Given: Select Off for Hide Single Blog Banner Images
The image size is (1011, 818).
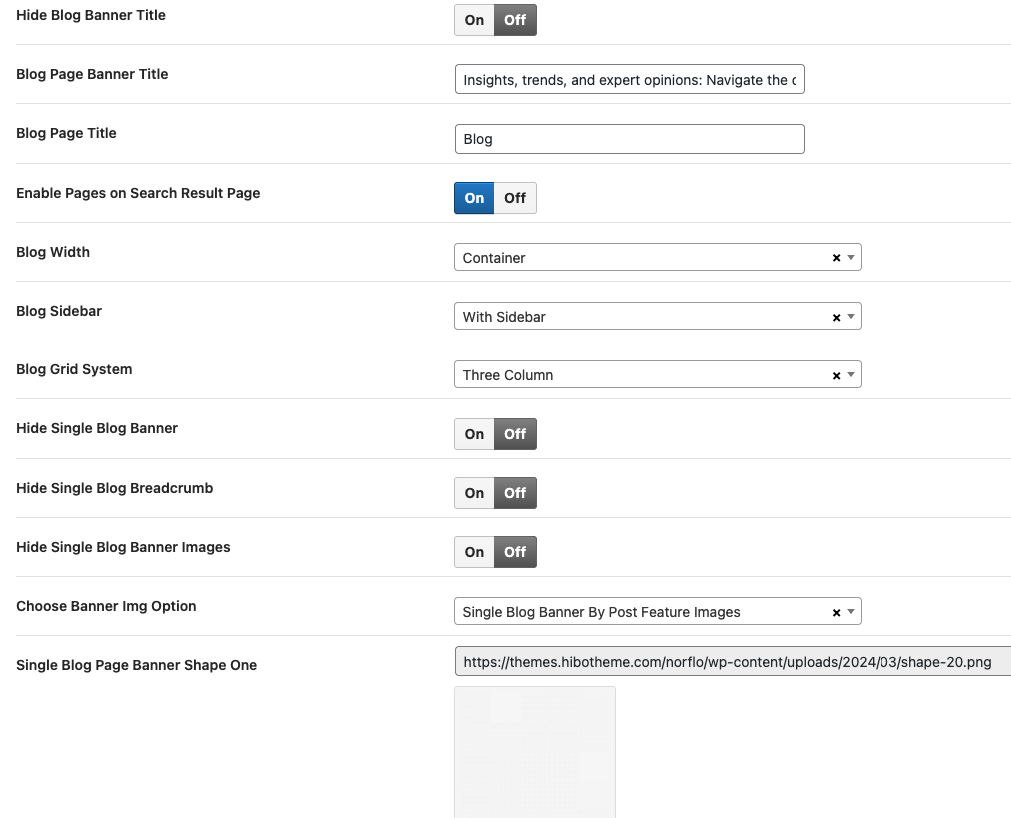Looking at the screenshot, I should (515, 552).
